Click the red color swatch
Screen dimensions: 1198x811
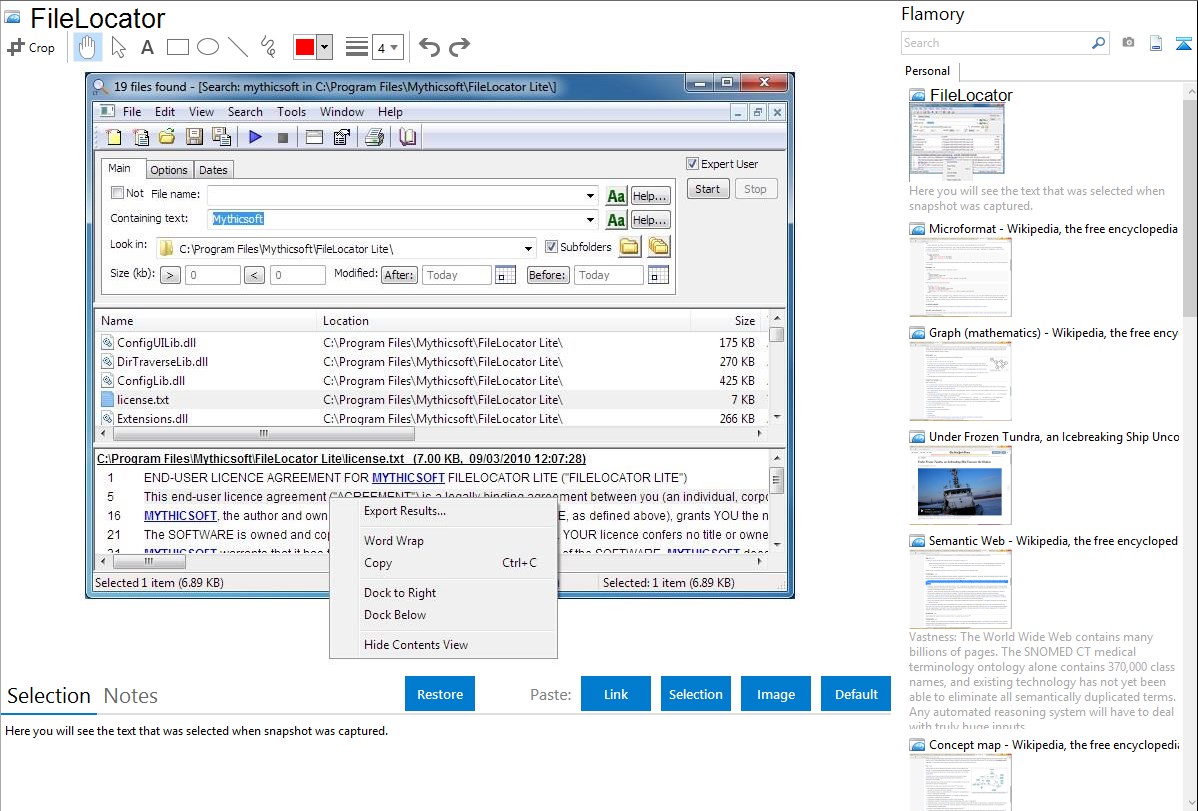click(x=305, y=47)
